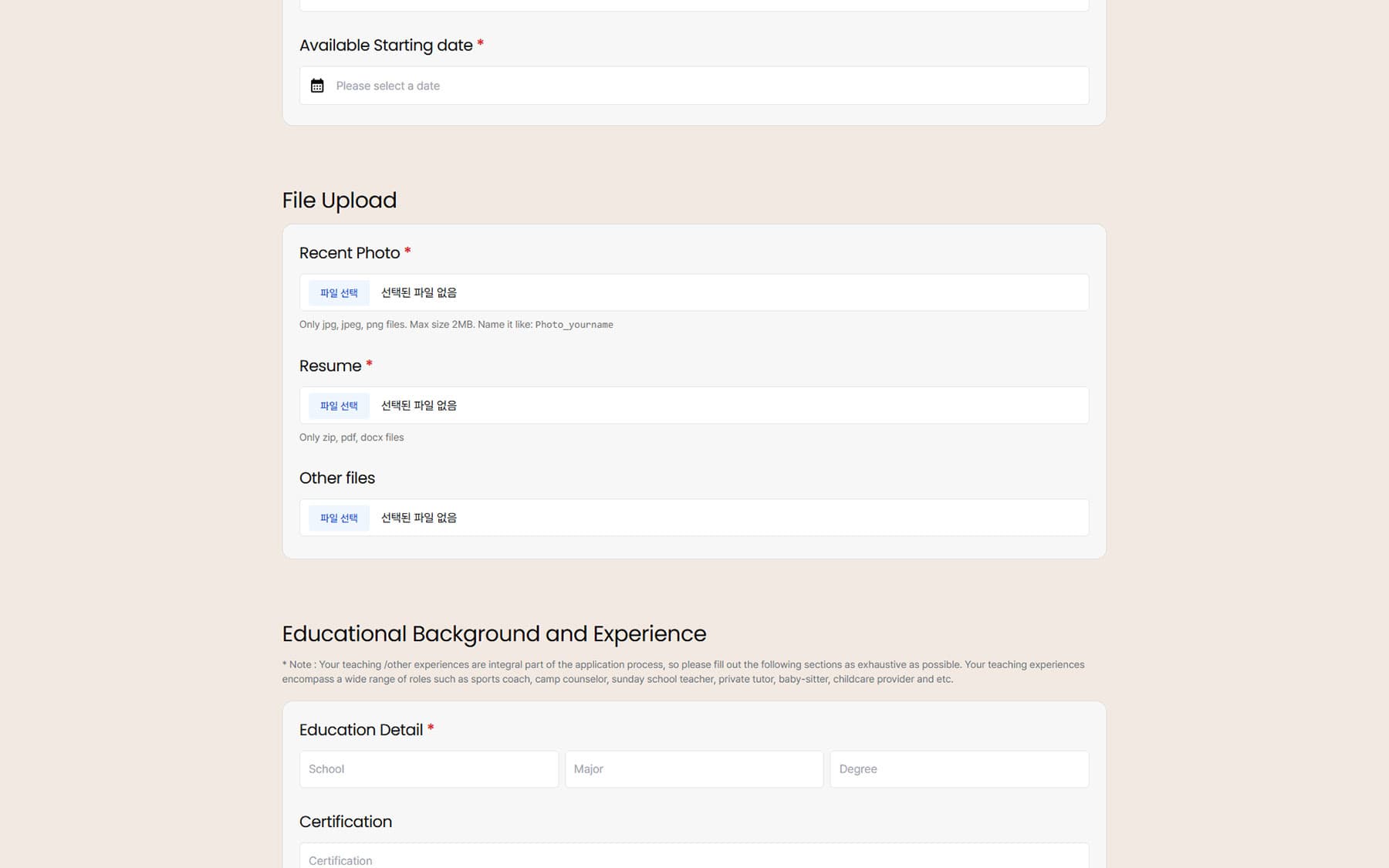The width and height of the screenshot is (1389, 868).
Task: Click the Recent Photo label
Action: (x=350, y=253)
